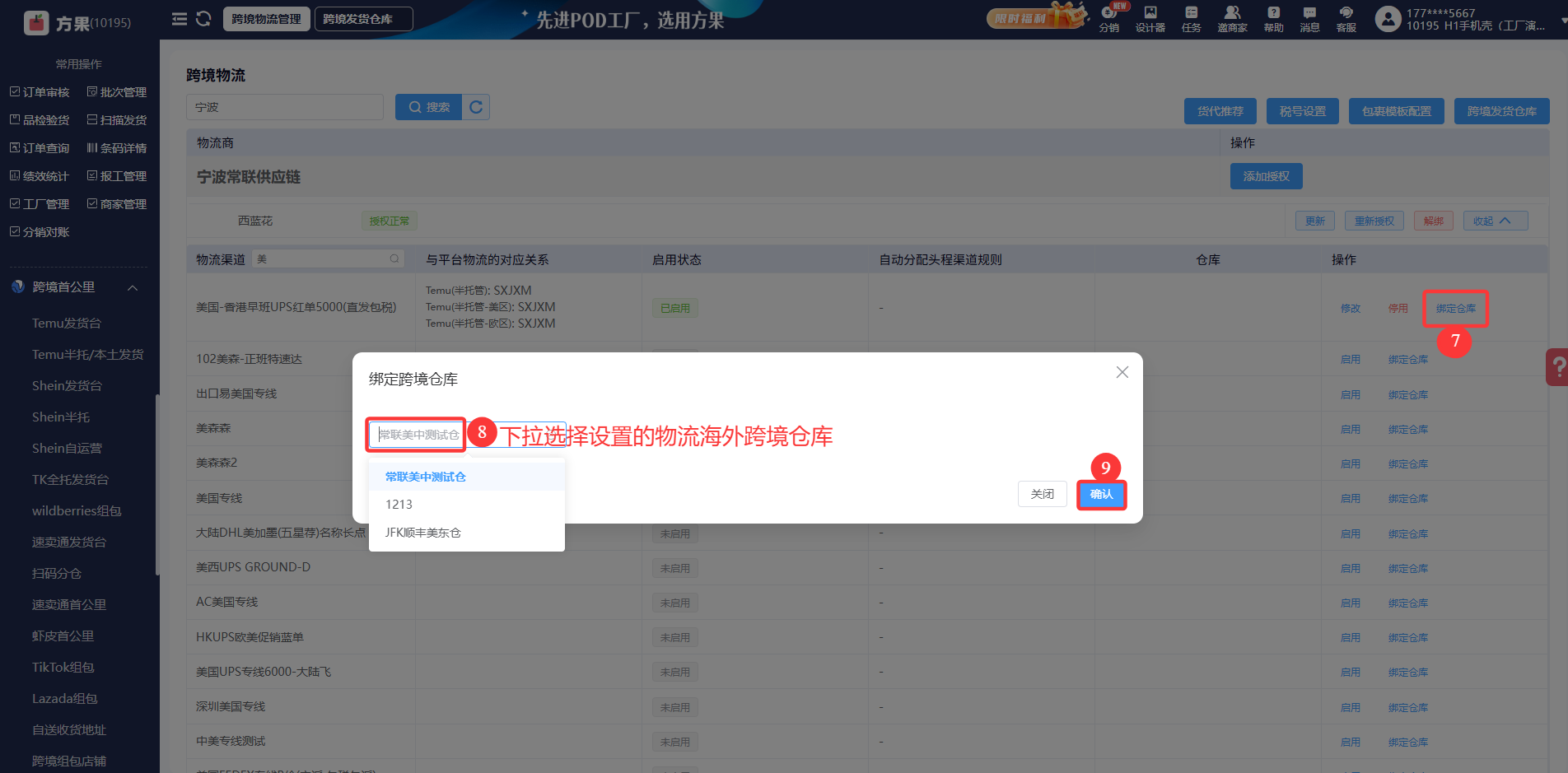Click 启用 in the 美西UPS GROUND-D row

(x=1351, y=568)
